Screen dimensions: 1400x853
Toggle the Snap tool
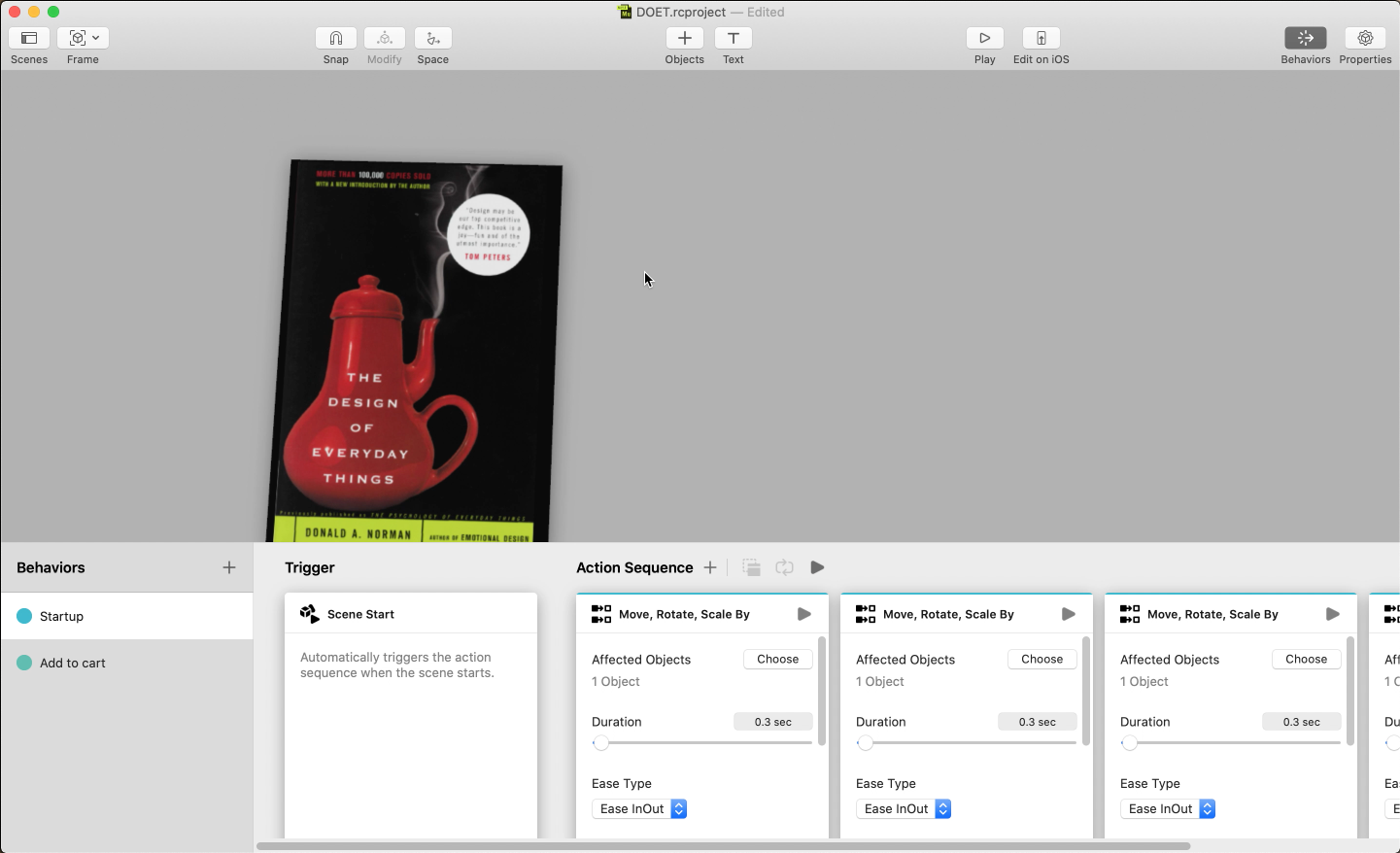335,38
